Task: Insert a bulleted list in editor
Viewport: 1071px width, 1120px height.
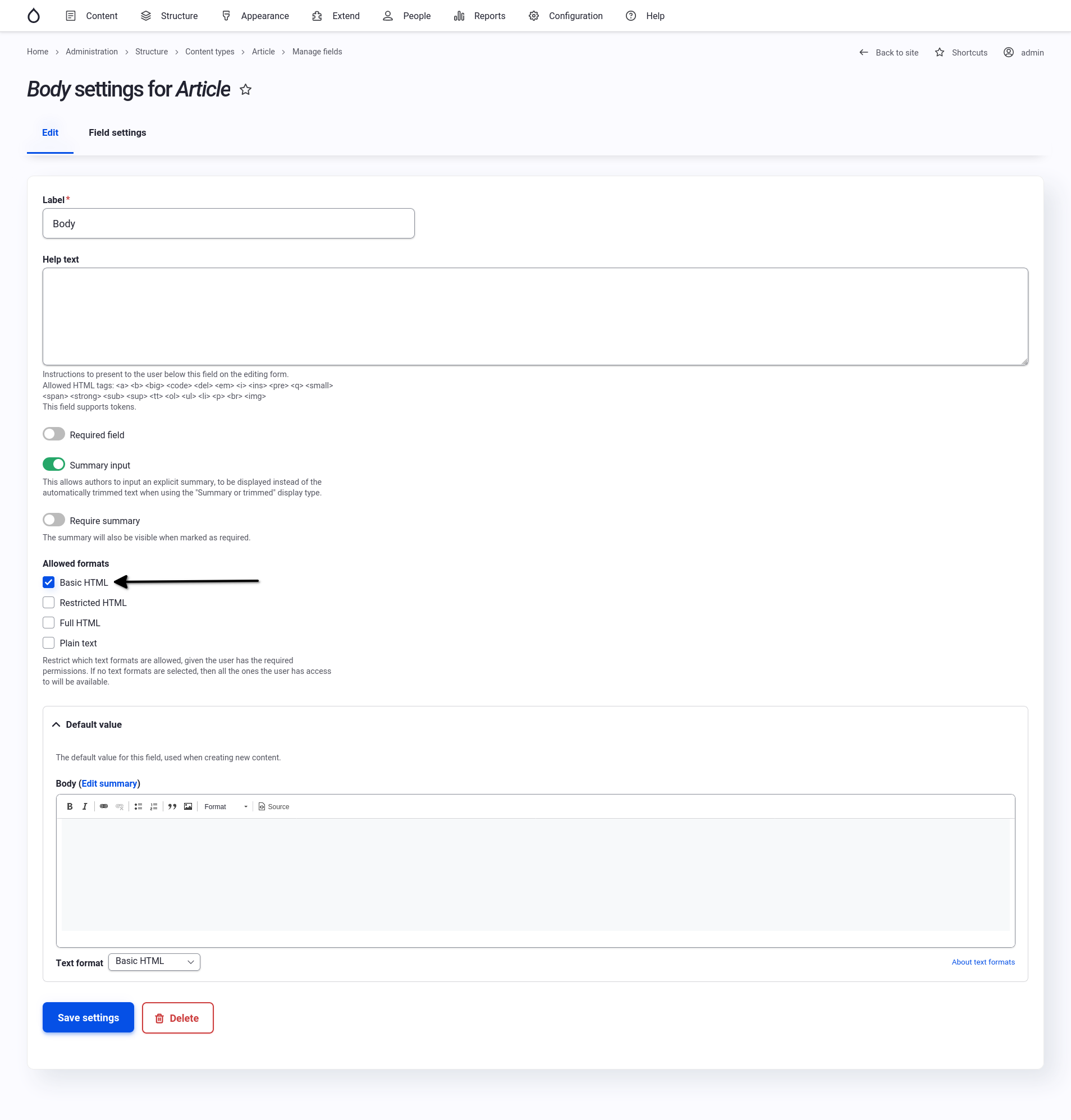Action: pos(138,806)
